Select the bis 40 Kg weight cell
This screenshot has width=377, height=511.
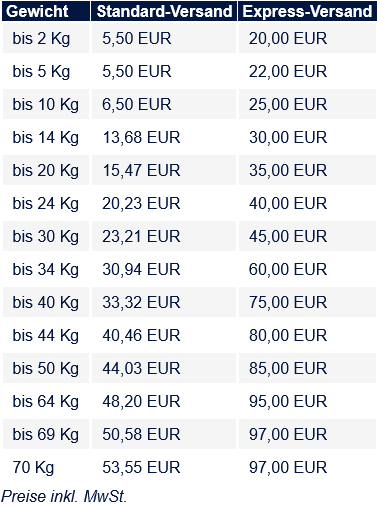click(46, 302)
